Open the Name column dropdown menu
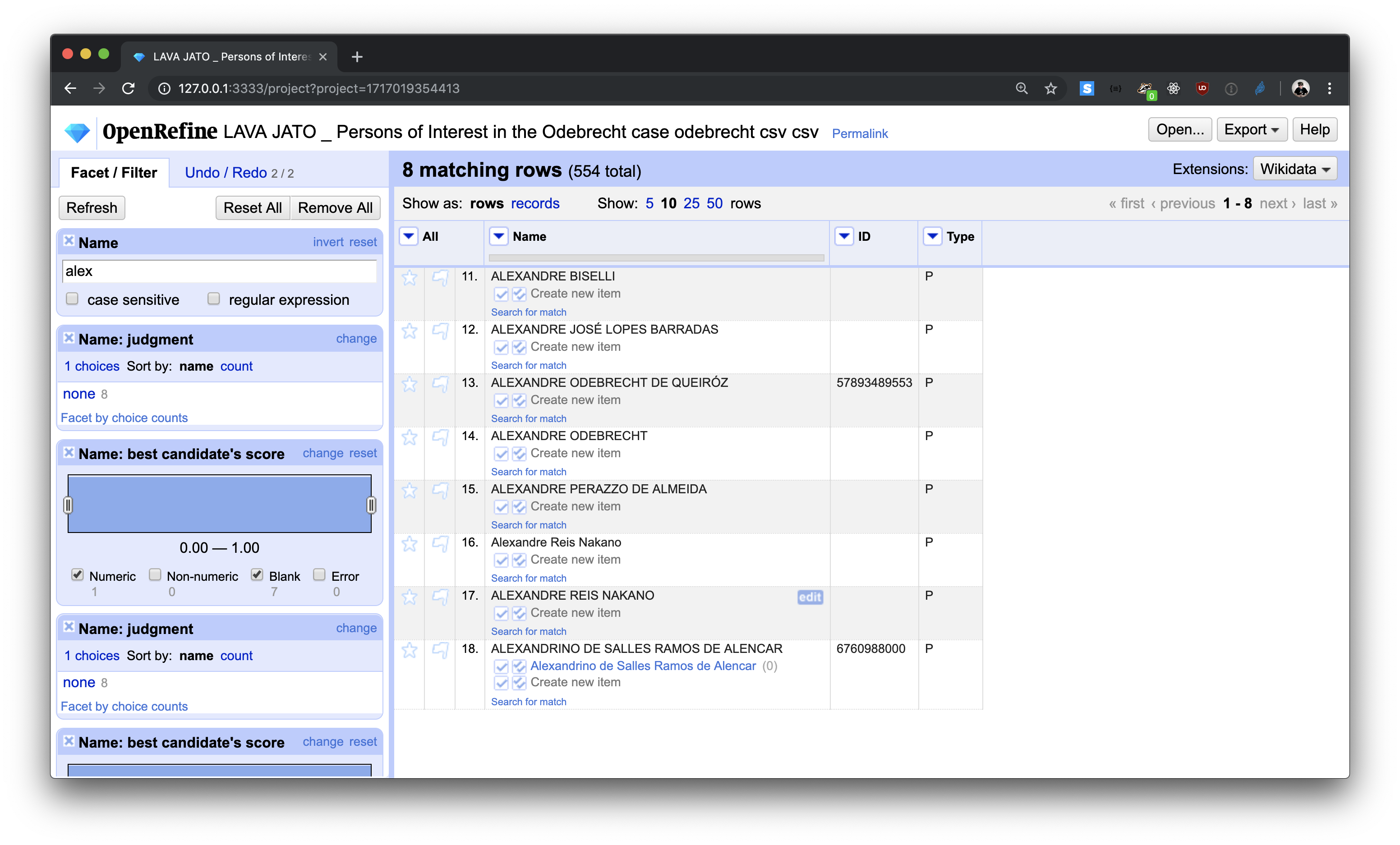Screen dimensions: 1400x845 [499, 236]
